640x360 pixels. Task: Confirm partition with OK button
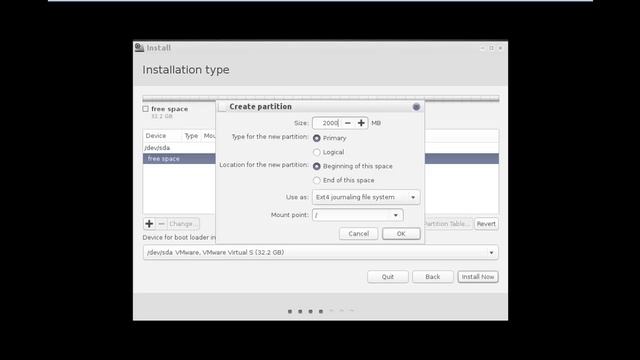401,234
